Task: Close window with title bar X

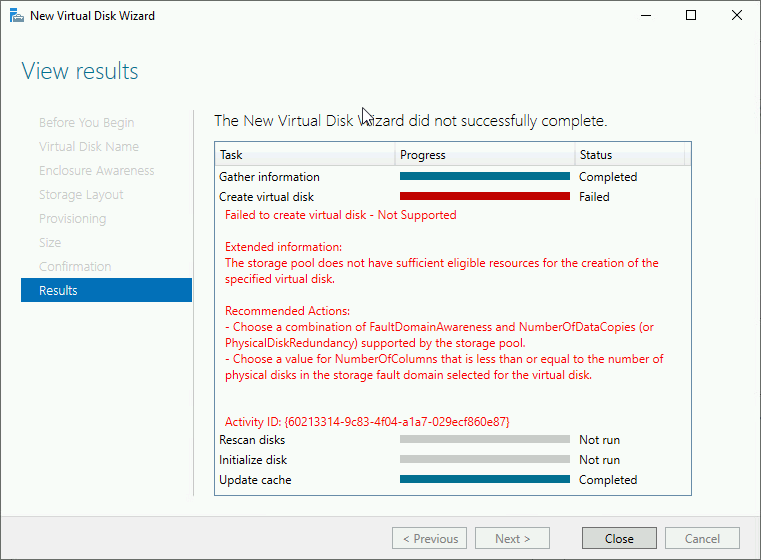Action: 736,16
